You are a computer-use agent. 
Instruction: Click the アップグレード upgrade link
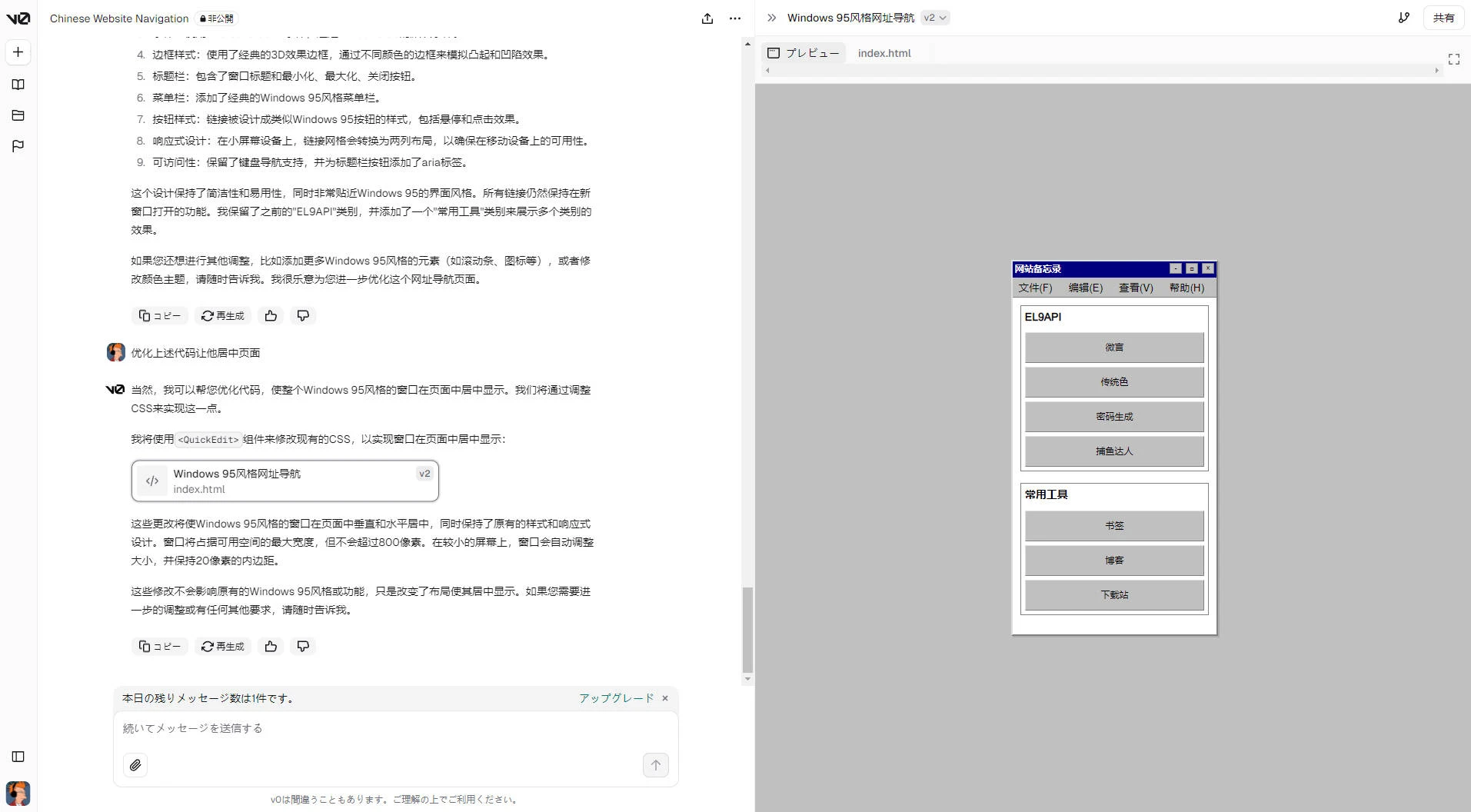616,698
